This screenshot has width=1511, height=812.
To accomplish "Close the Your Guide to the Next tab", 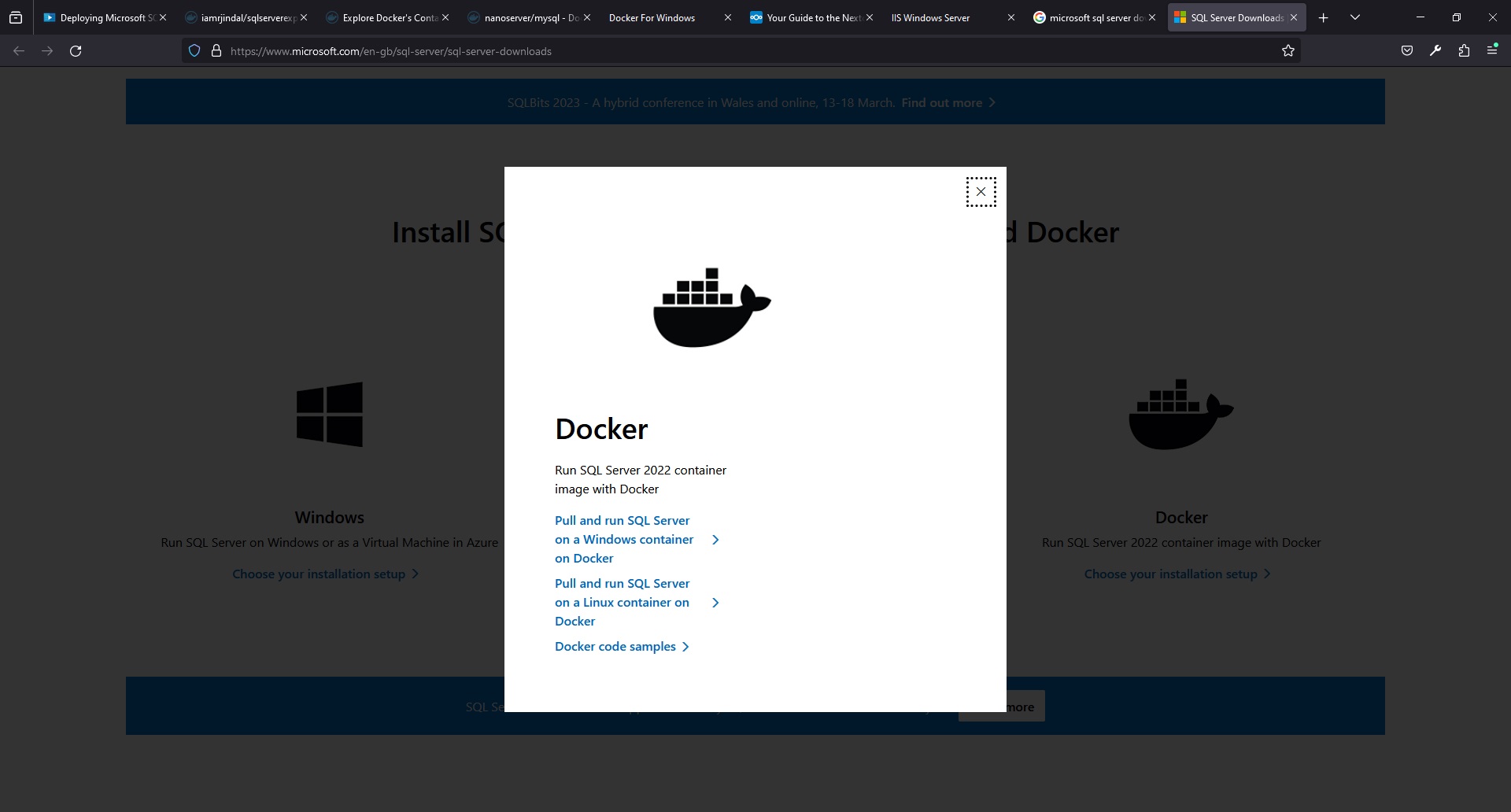I will [870, 17].
